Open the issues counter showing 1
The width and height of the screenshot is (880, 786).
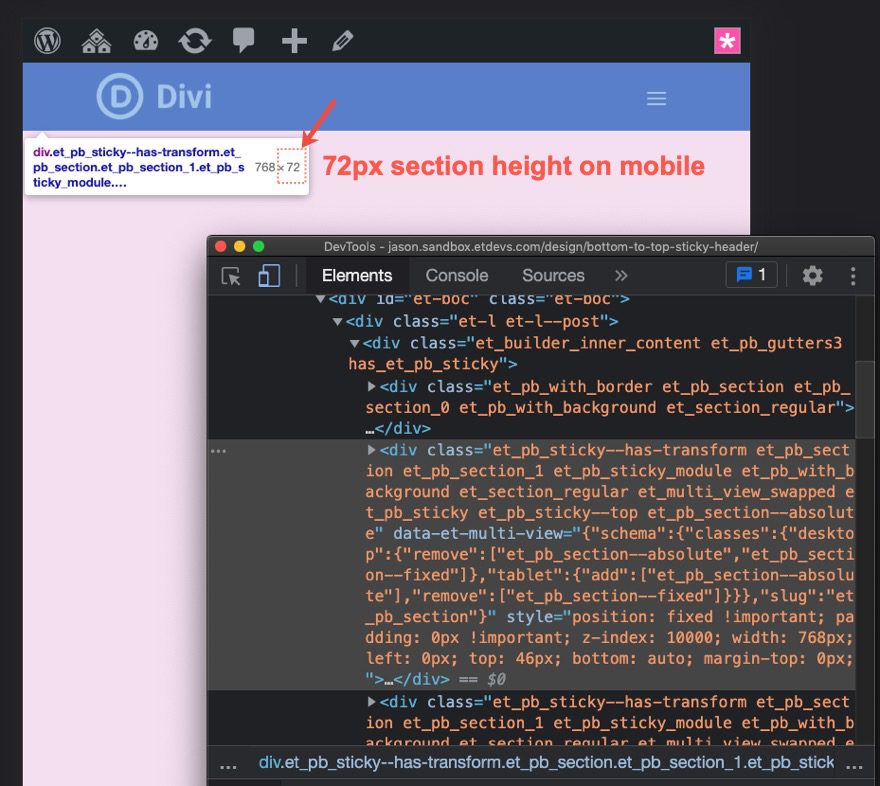click(x=751, y=274)
